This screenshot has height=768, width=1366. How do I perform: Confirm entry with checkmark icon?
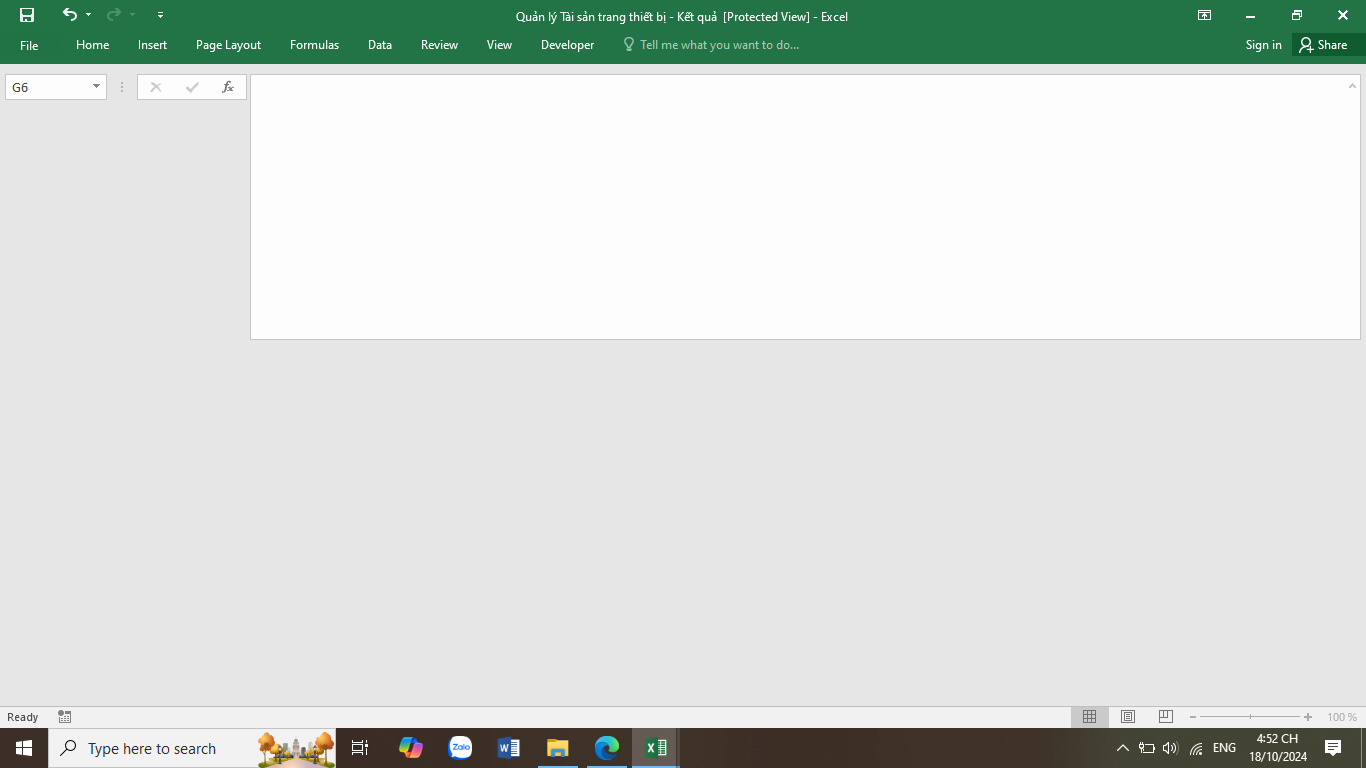(x=192, y=87)
